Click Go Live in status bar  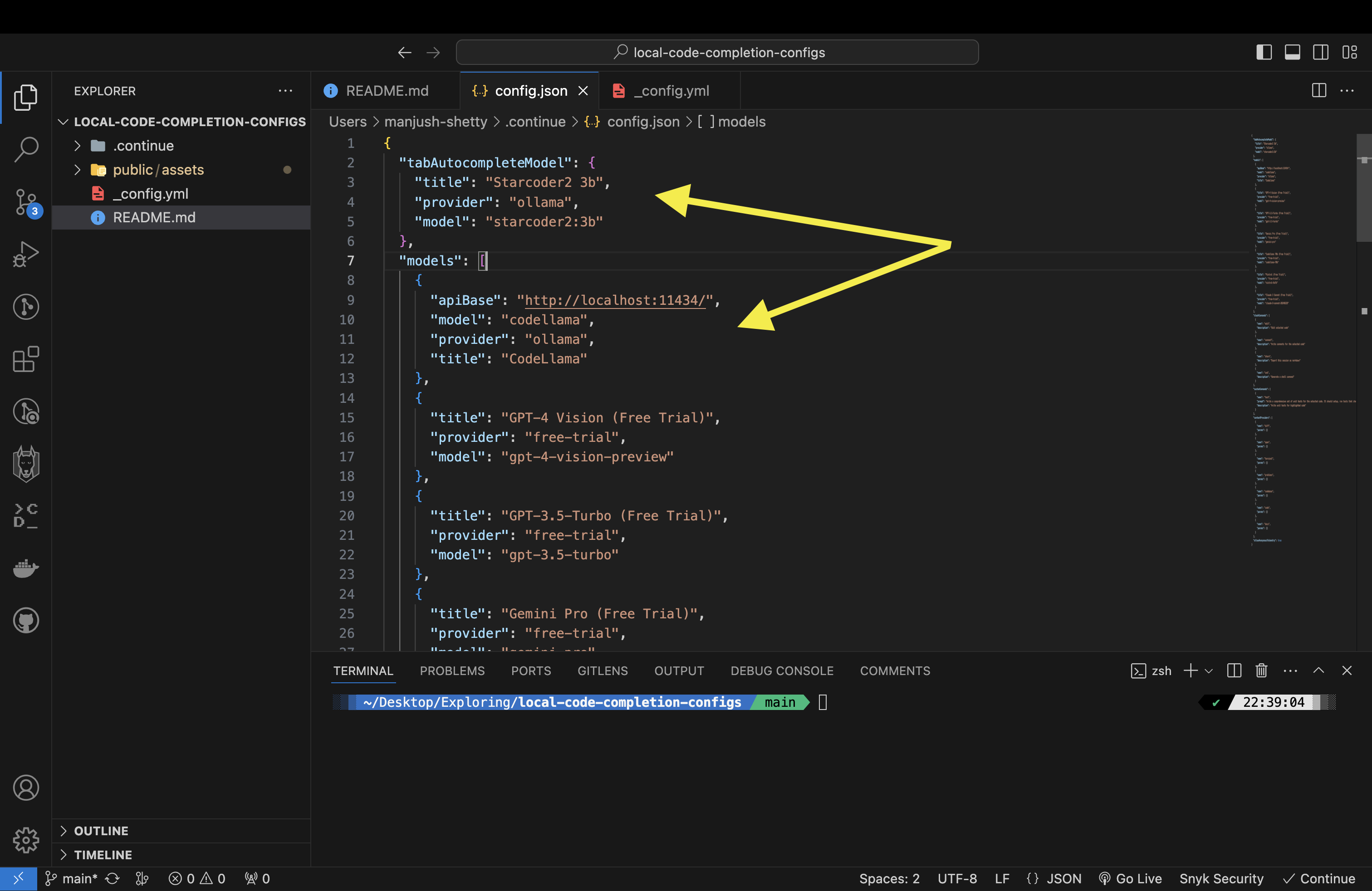(1131, 878)
